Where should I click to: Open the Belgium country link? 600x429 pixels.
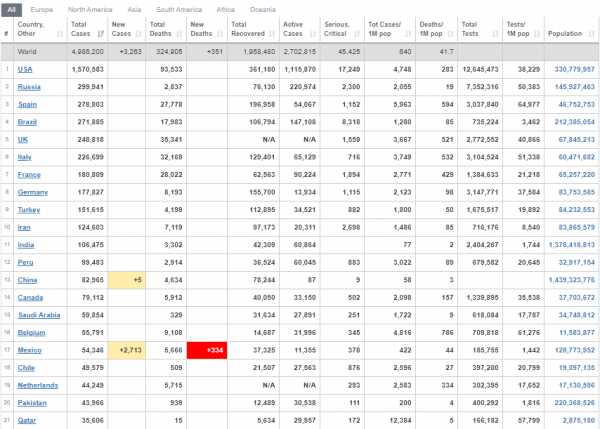pyautogui.click(x=31, y=333)
